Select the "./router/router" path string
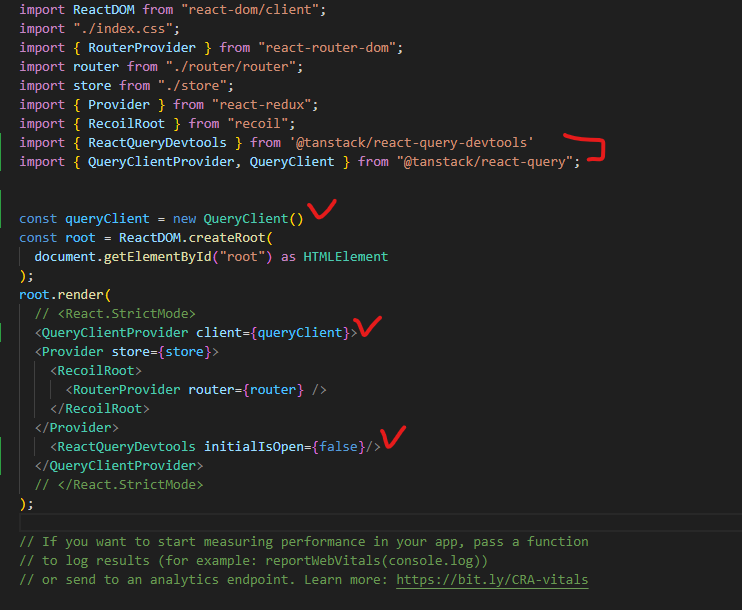The height and width of the screenshot is (610, 742). pos(230,67)
